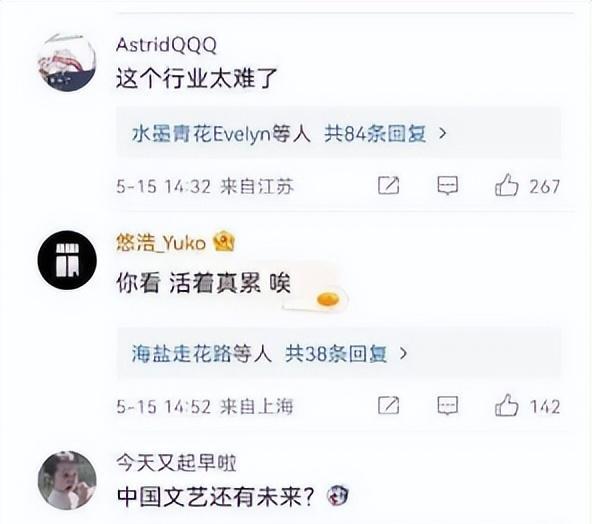Image resolution: width=592 pixels, height=524 pixels.
Task: Open the reply icon on AstridQQQ's comment
Action: tap(448, 185)
